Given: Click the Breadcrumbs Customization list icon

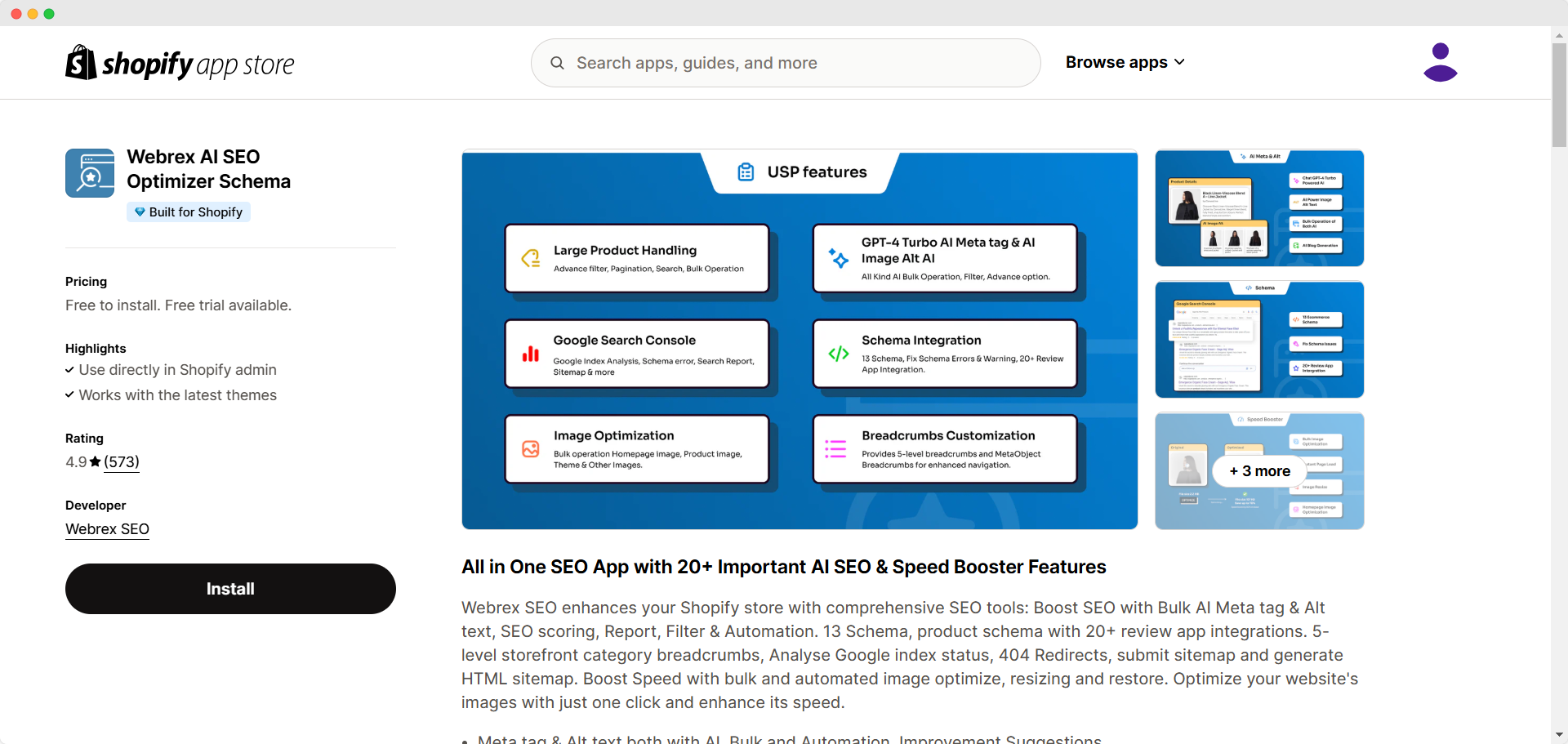Looking at the screenshot, I should click(x=835, y=449).
